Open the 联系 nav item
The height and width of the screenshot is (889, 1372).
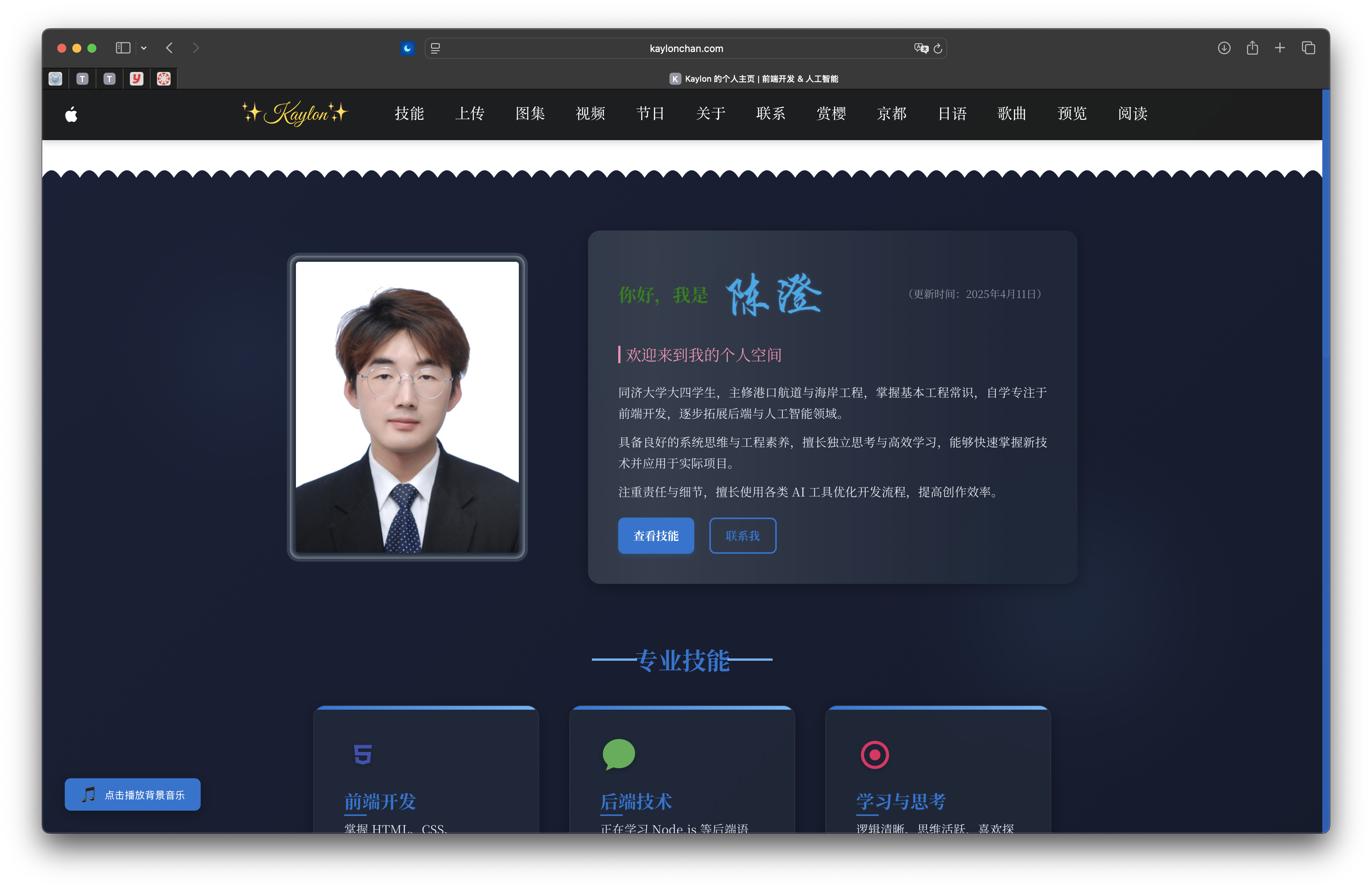point(771,113)
